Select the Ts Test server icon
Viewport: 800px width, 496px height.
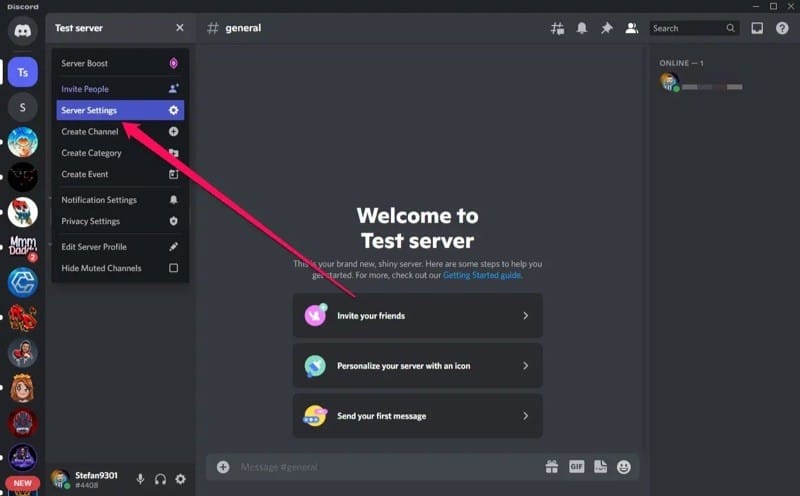[22, 72]
